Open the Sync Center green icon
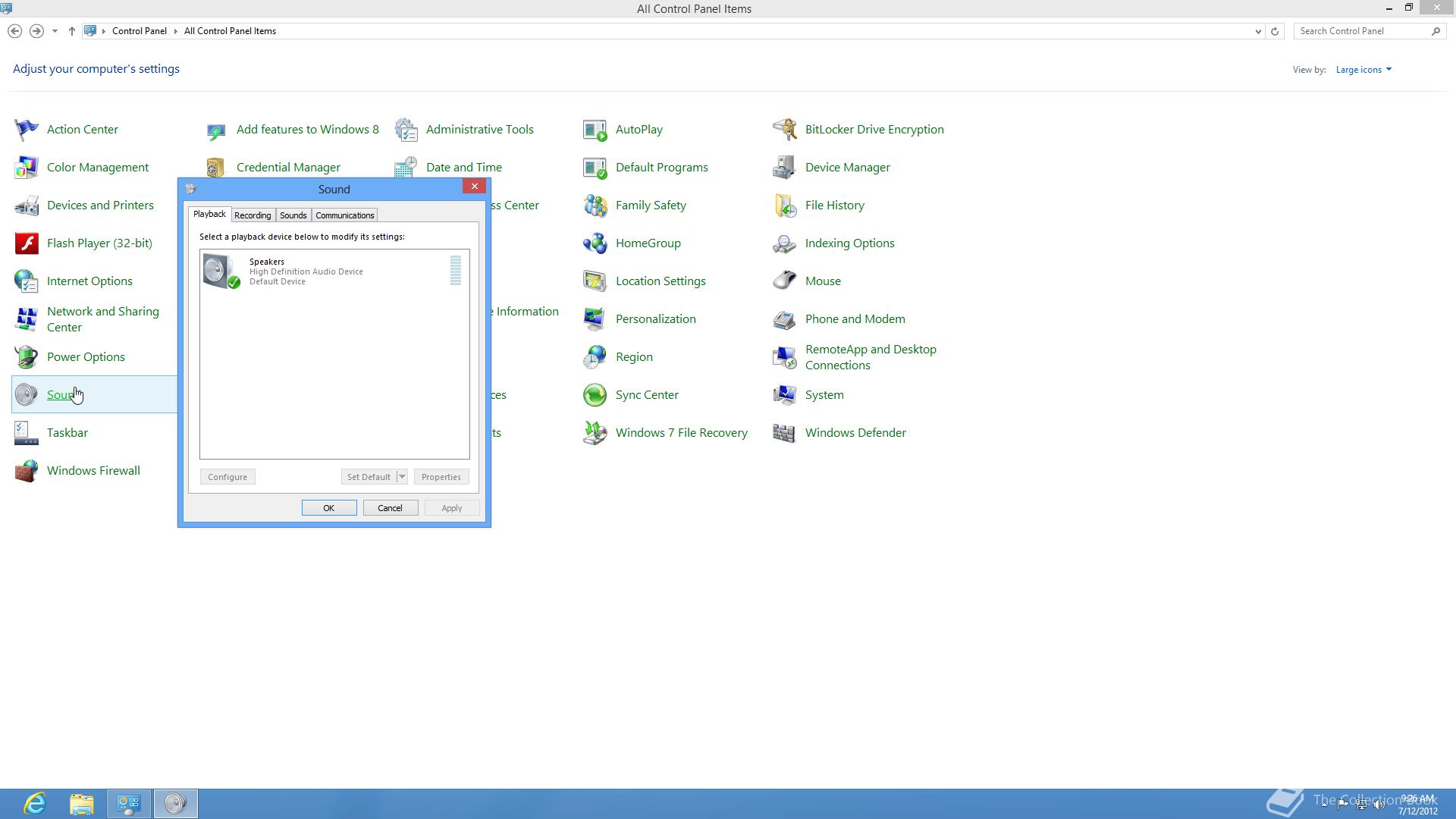Viewport: 1456px width, 819px height. 595,395
